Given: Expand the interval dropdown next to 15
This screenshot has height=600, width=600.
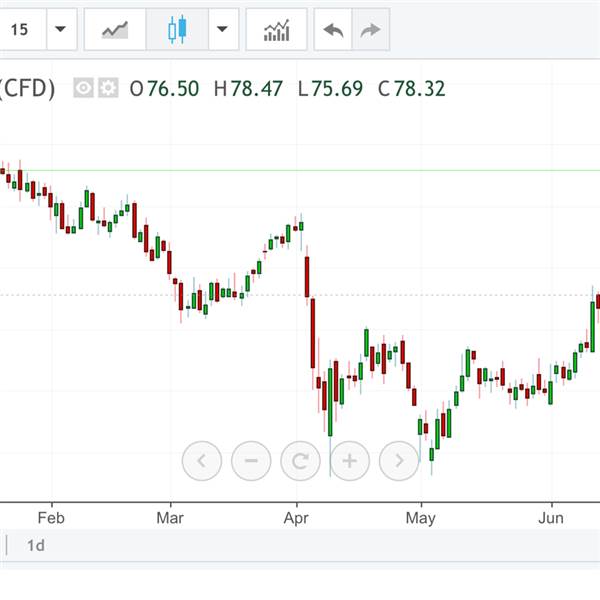Looking at the screenshot, I should (x=61, y=29).
